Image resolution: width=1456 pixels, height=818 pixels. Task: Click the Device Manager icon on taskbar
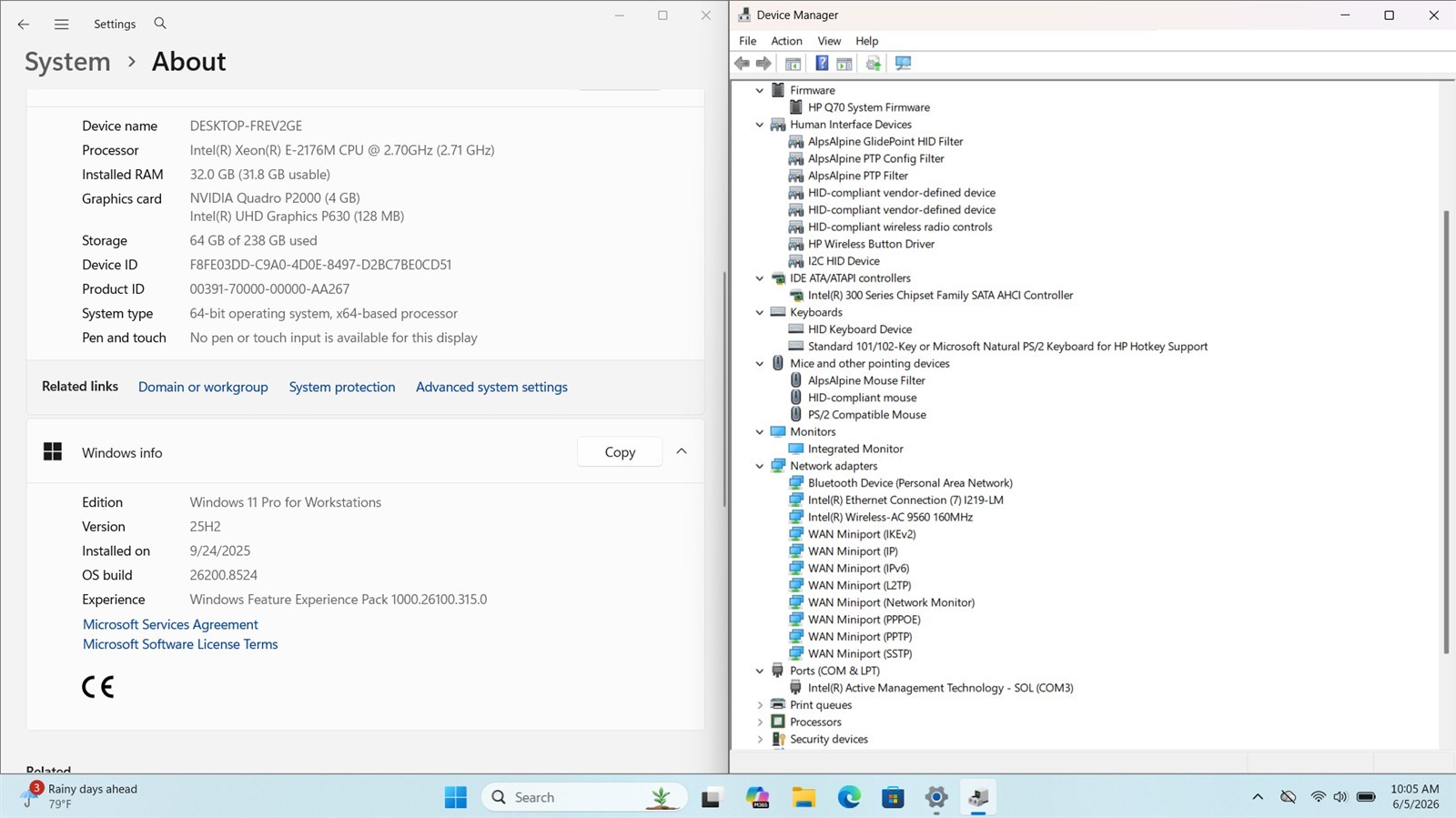979,798
